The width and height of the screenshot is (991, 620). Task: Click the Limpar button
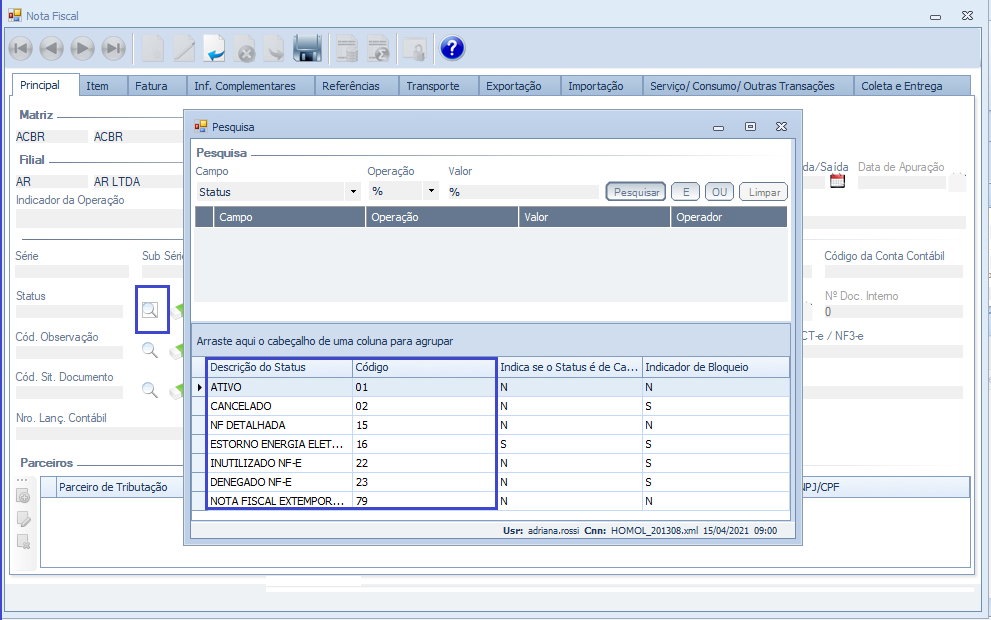coord(764,191)
